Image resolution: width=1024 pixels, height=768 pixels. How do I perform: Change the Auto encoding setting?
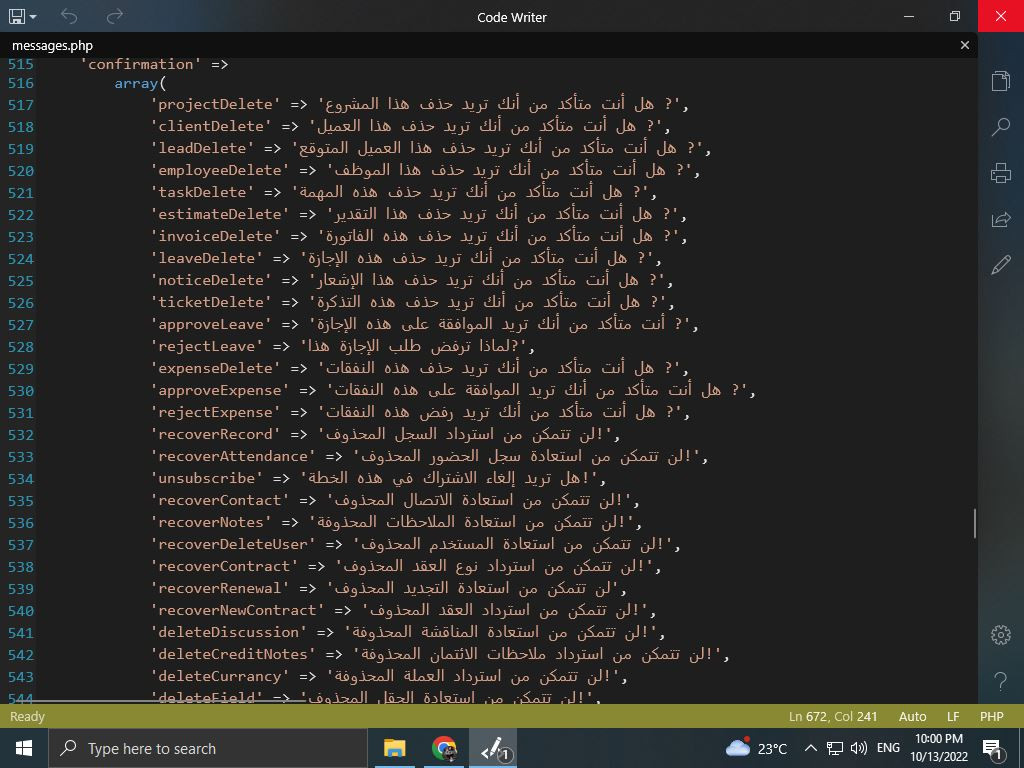pyautogui.click(x=912, y=716)
